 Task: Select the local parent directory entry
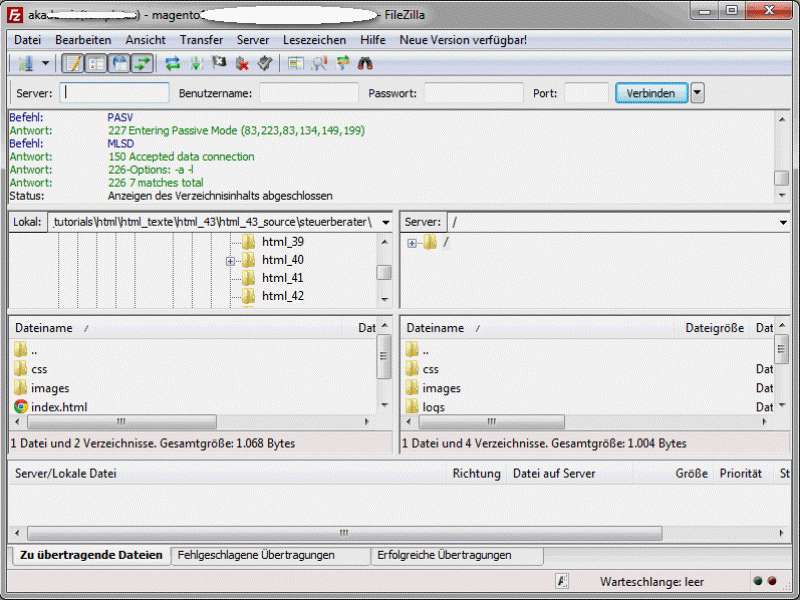34,350
